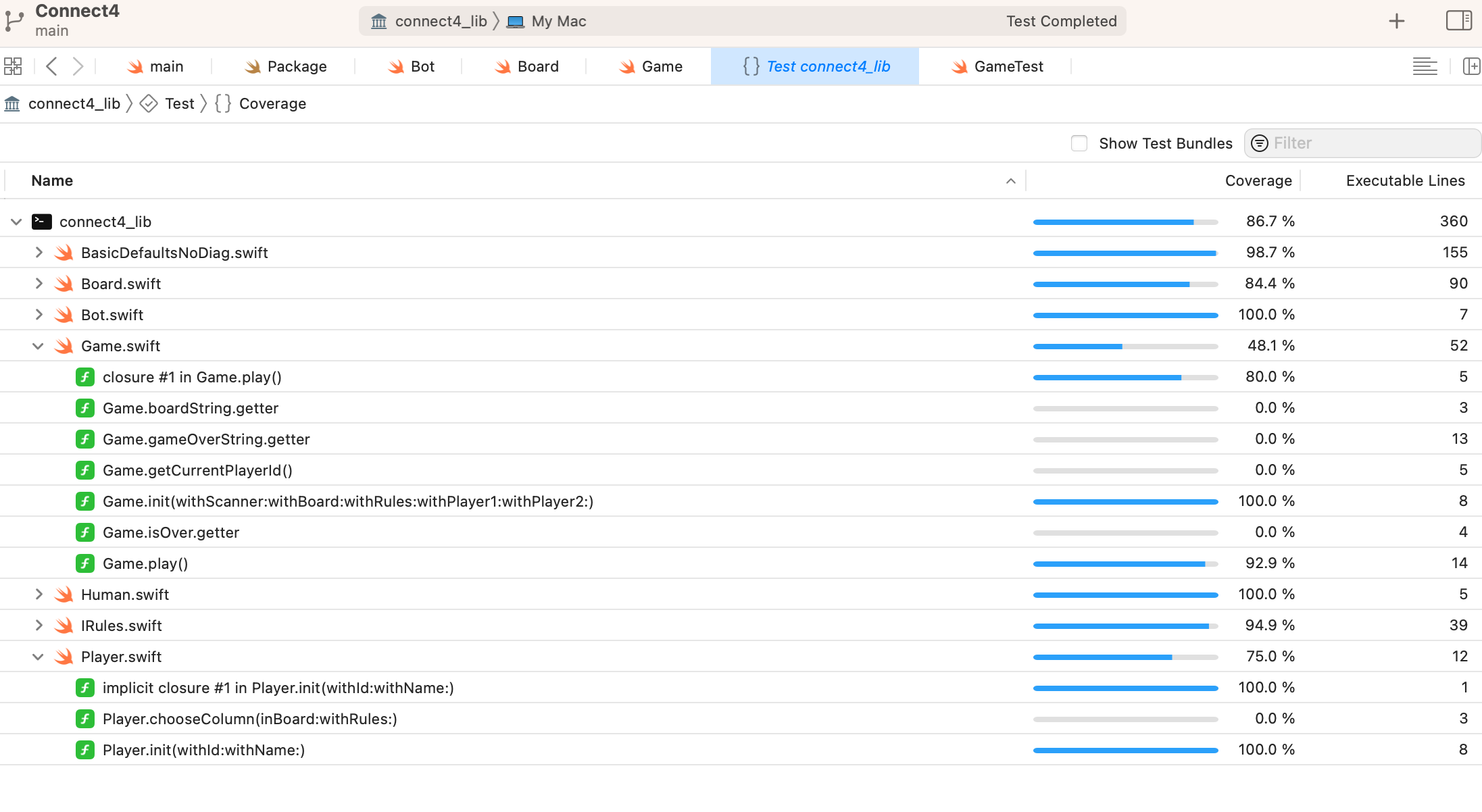Click the Test diamond breadcrumb icon
Image resolution: width=1482 pixels, height=812 pixels.
[149, 103]
